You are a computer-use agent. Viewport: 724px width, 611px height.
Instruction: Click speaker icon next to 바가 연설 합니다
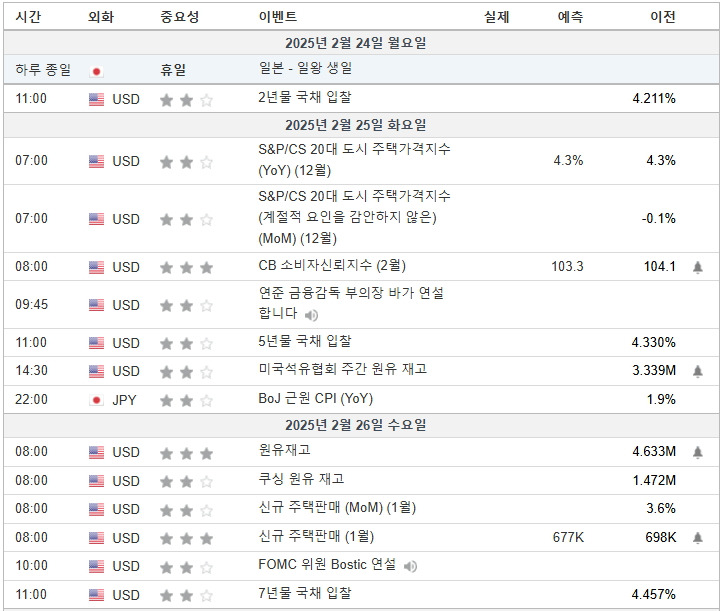311,315
